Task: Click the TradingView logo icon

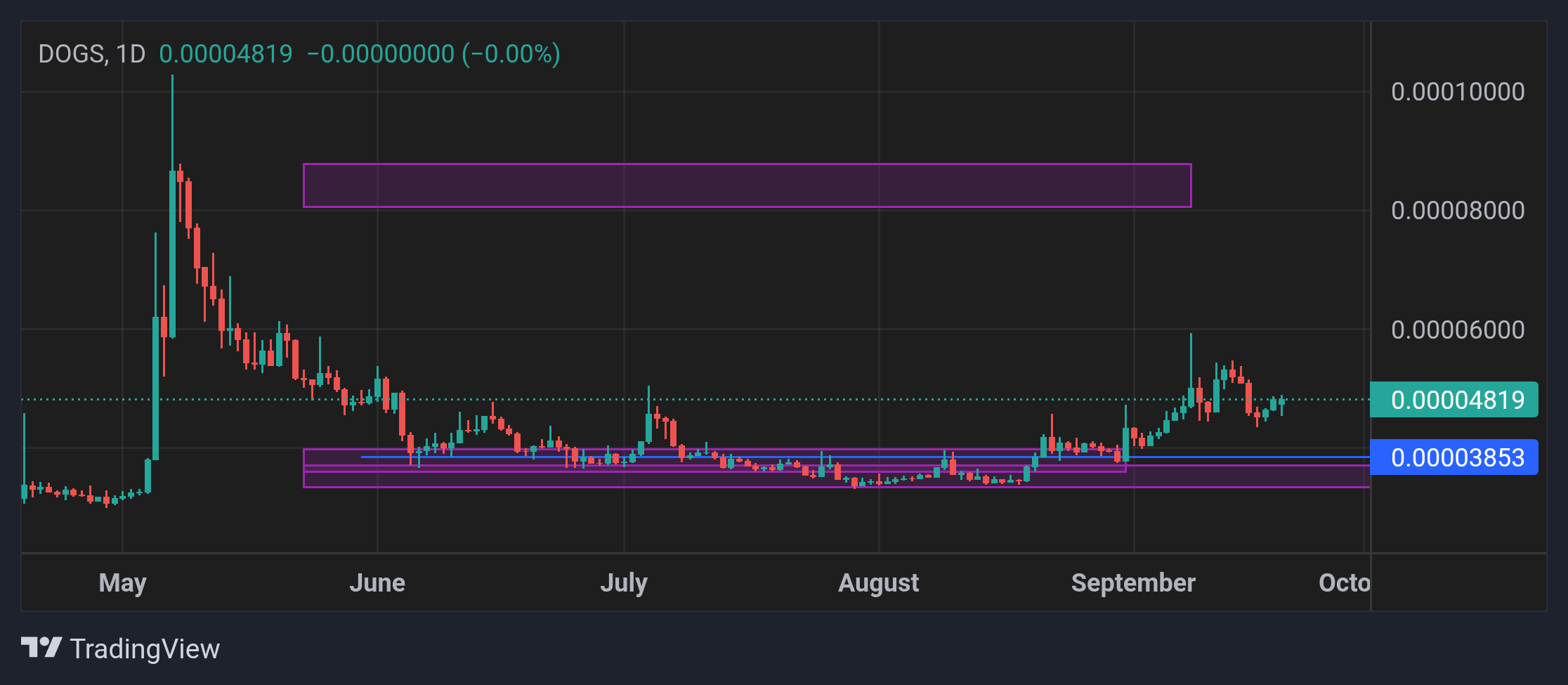Action: (x=41, y=648)
